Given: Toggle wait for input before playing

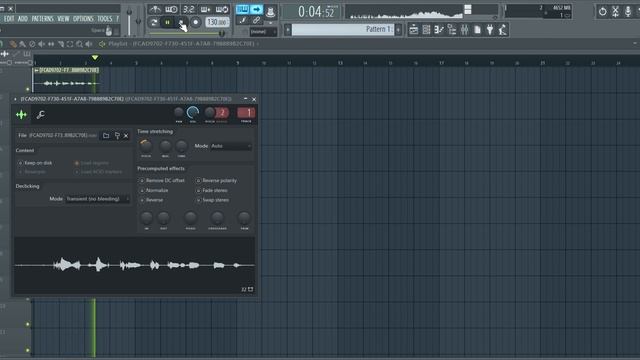Looking at the screenshot, I should pos(171,9).
